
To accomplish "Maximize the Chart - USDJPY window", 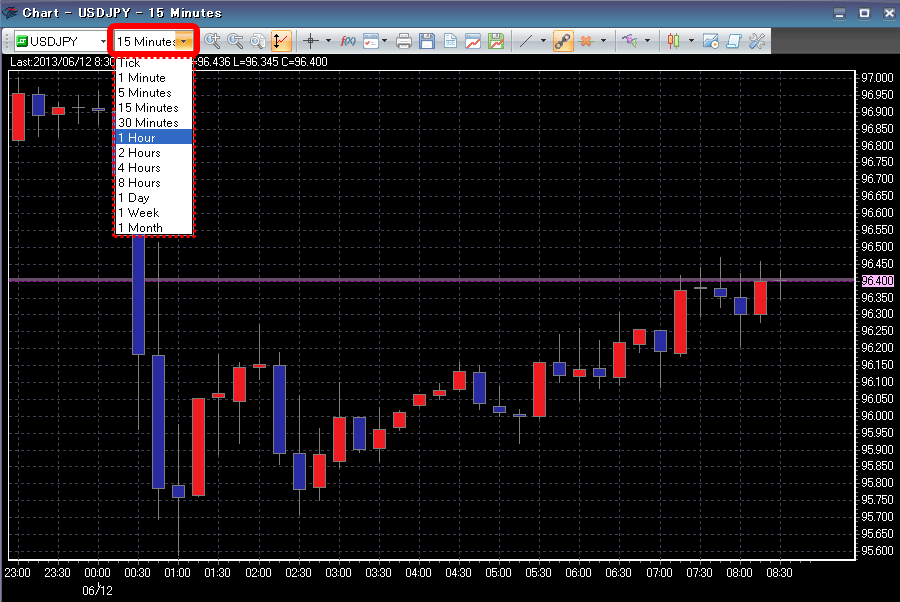I will (864, 13).
